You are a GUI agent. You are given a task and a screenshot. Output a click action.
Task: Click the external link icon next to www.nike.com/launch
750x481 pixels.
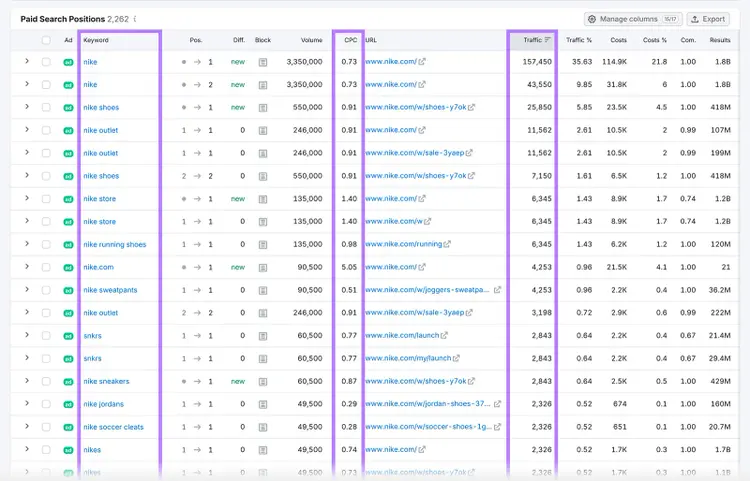(x=444, y=336)
